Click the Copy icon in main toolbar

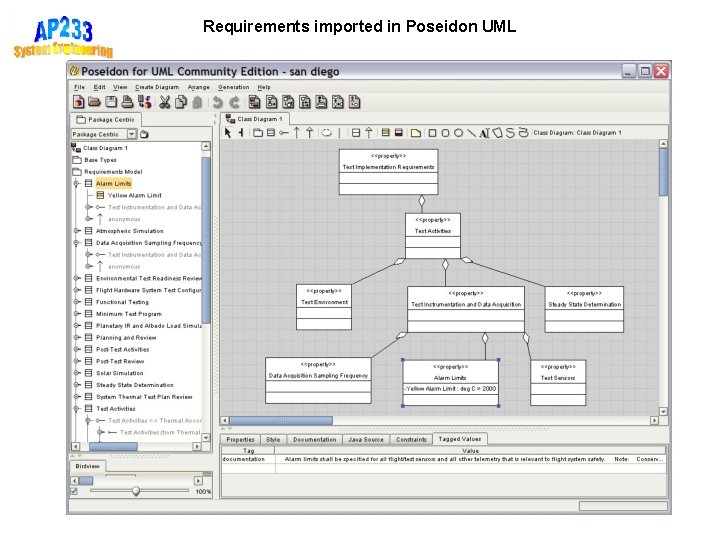pyautogui.click(x=181, y=102)
